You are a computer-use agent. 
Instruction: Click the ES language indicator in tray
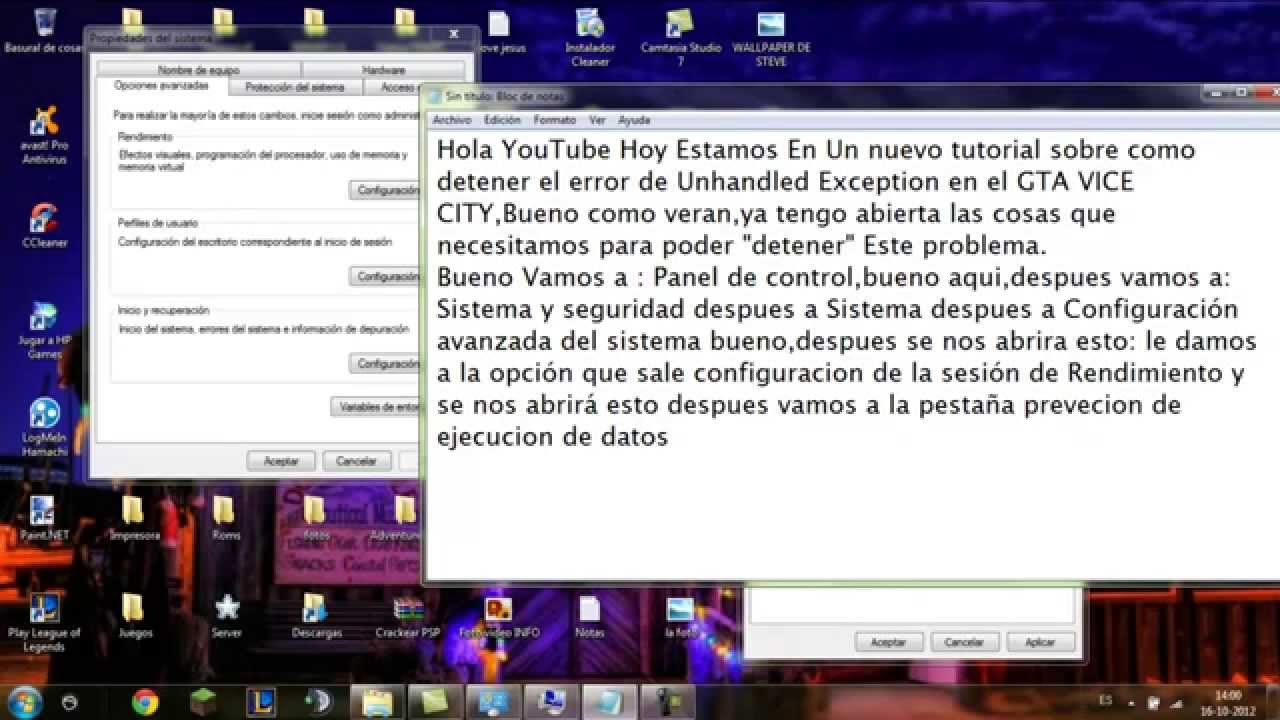pyautogui.click(x=1105, y=700)
